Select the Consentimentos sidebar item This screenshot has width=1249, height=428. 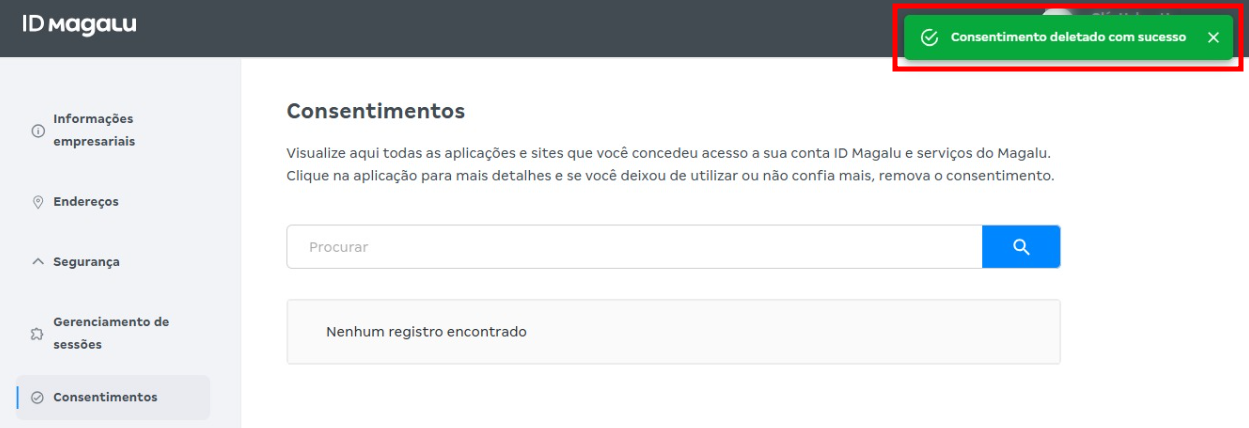tap(105, 397)
